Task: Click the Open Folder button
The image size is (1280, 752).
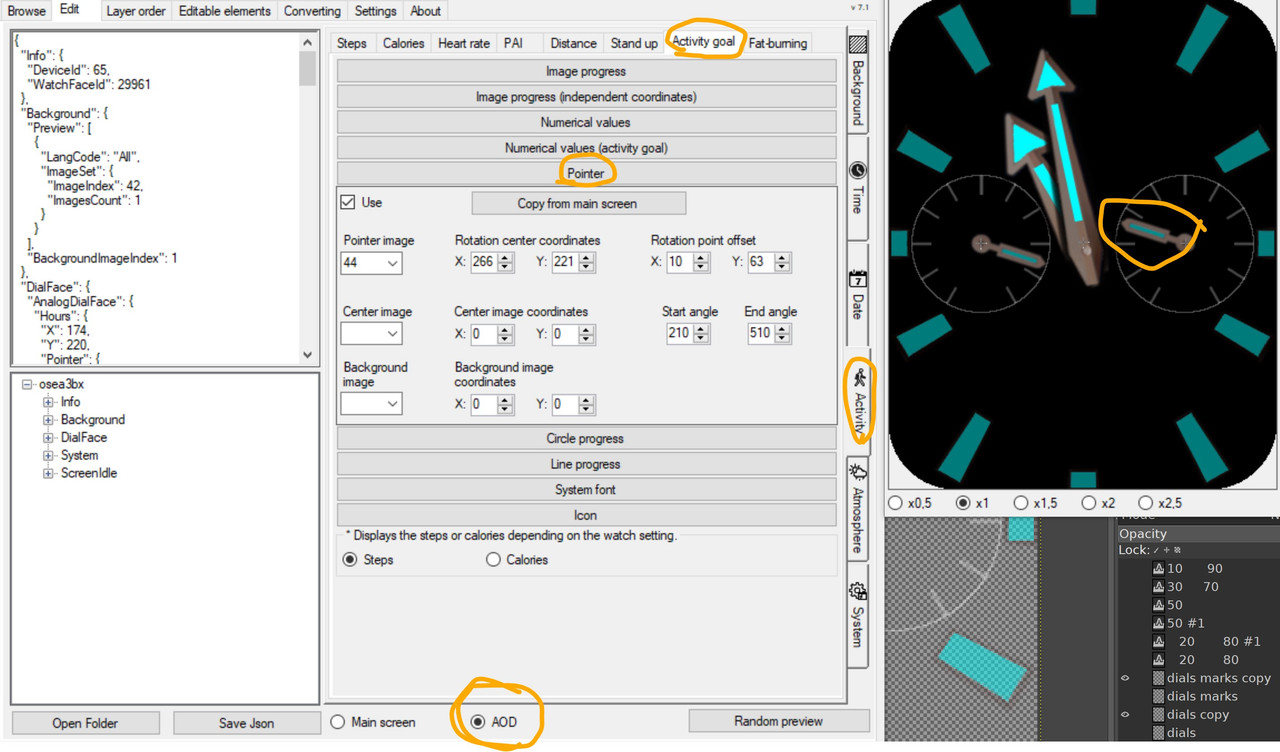Action: pos(85,723)
